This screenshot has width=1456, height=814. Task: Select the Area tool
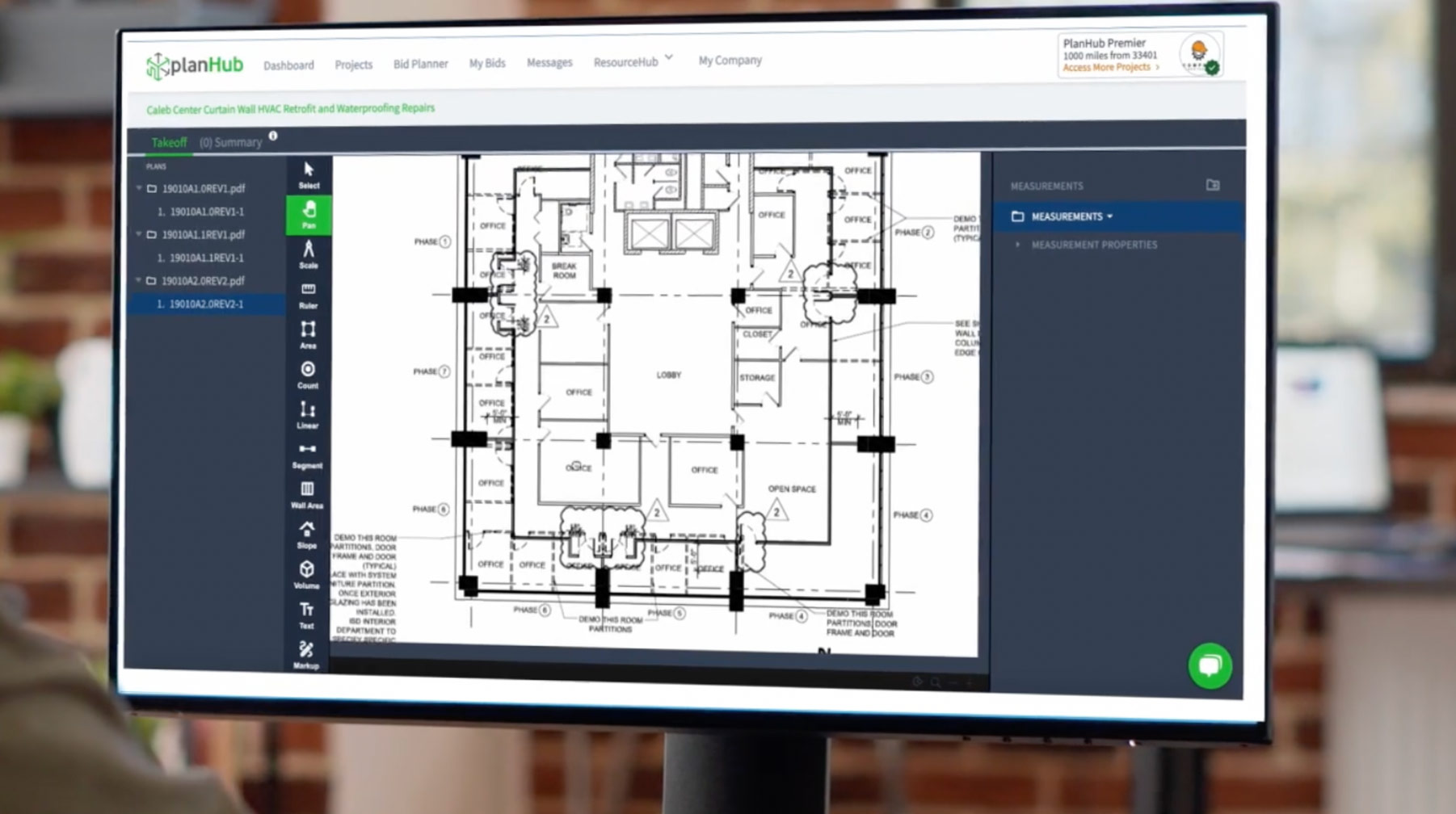point(307,337)
